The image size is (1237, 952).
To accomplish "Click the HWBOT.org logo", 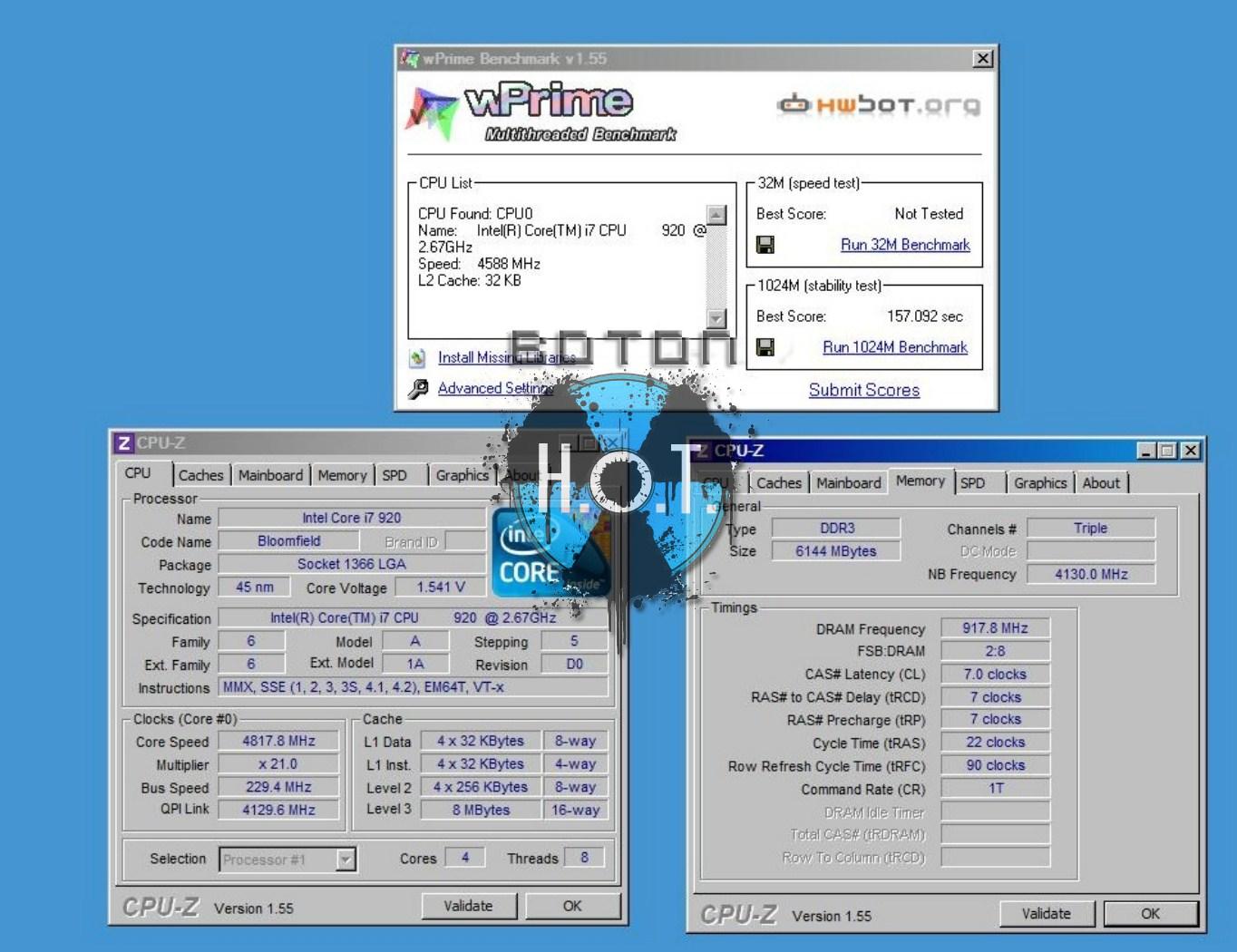I will 879,104.
